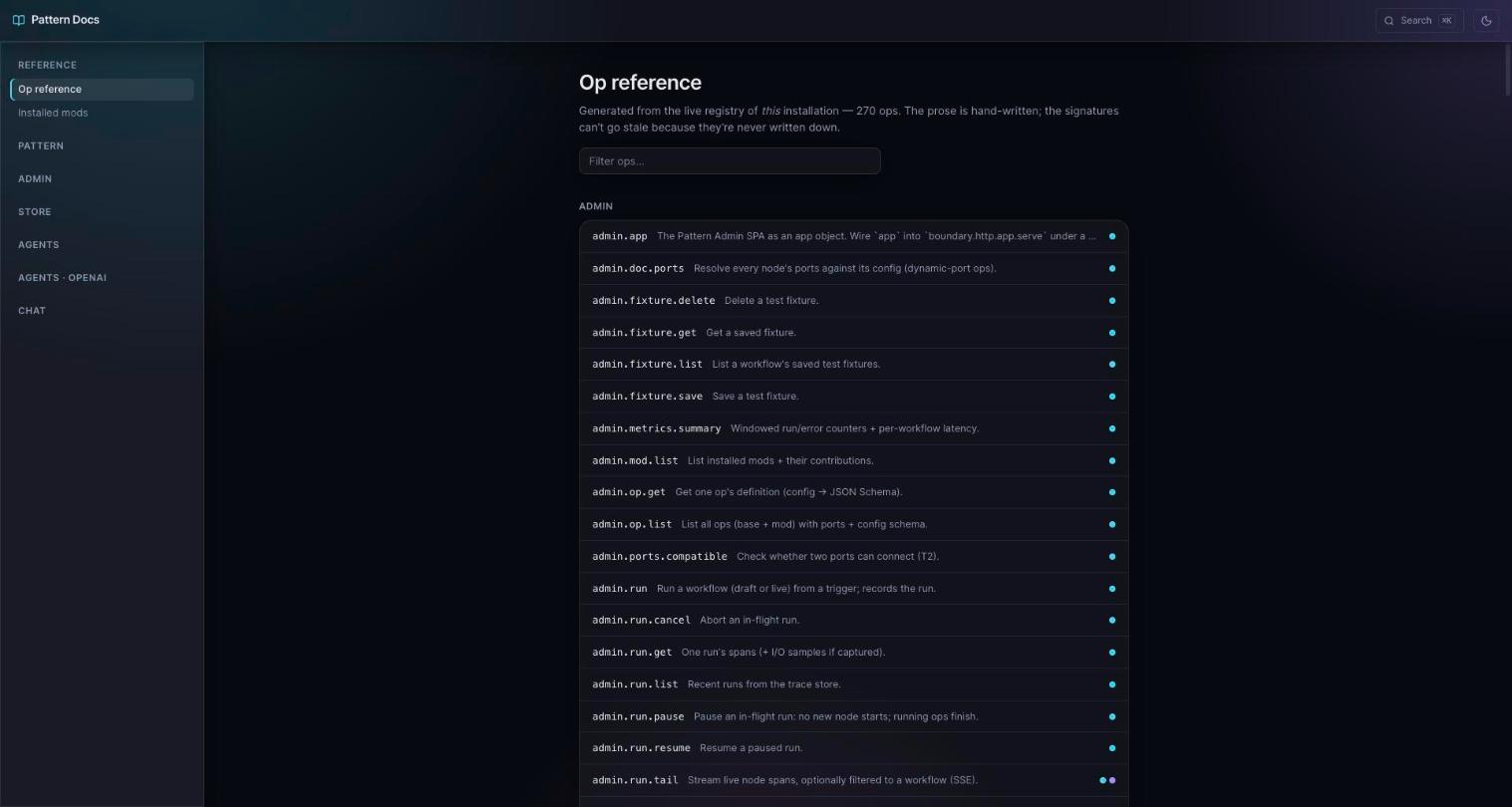Screen dimensions: 1512x807
Task: Click the status dot on admin.fixture.delete row
Action: click(1112, 300)
